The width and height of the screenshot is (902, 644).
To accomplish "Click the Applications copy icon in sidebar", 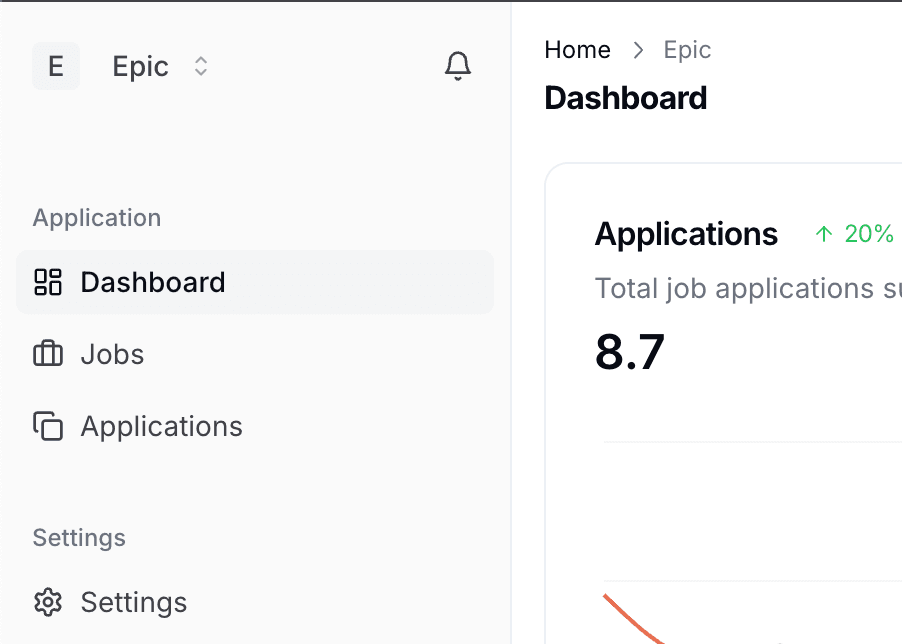I will point(48,426).
